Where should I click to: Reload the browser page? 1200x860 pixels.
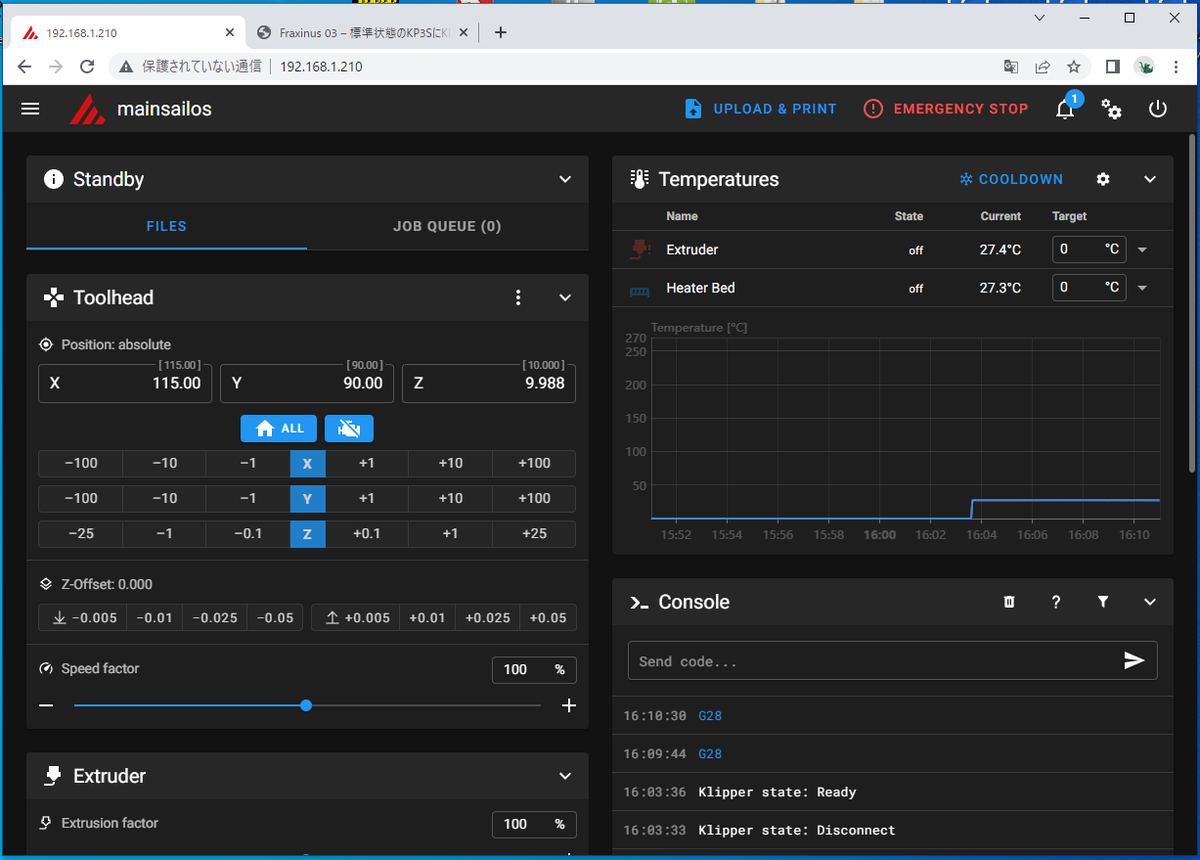click(x=87, y=67)
